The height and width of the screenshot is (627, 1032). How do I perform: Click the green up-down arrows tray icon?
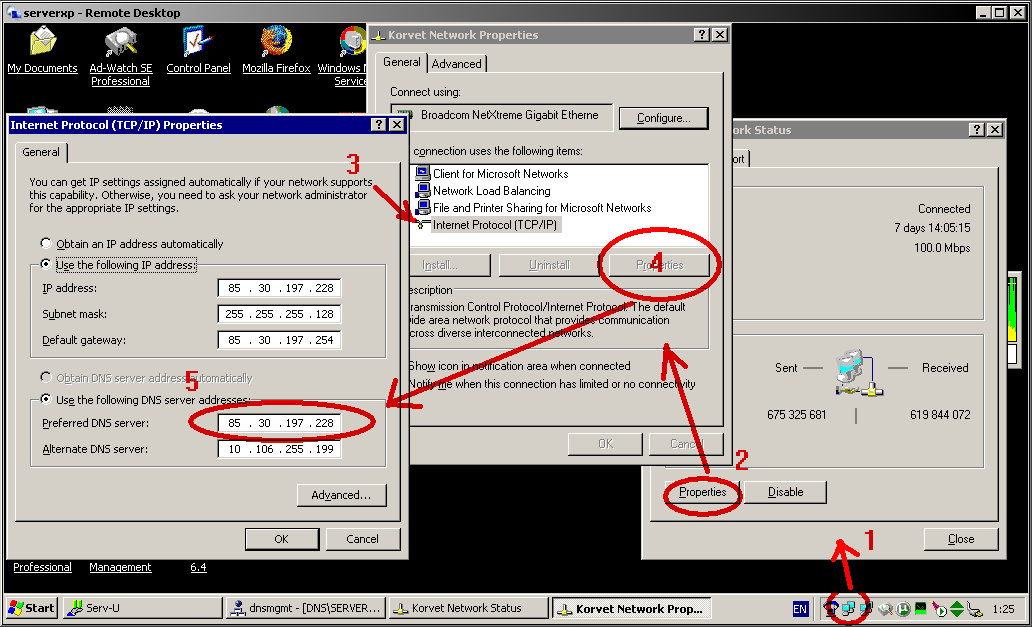click(x=957, y=609)
